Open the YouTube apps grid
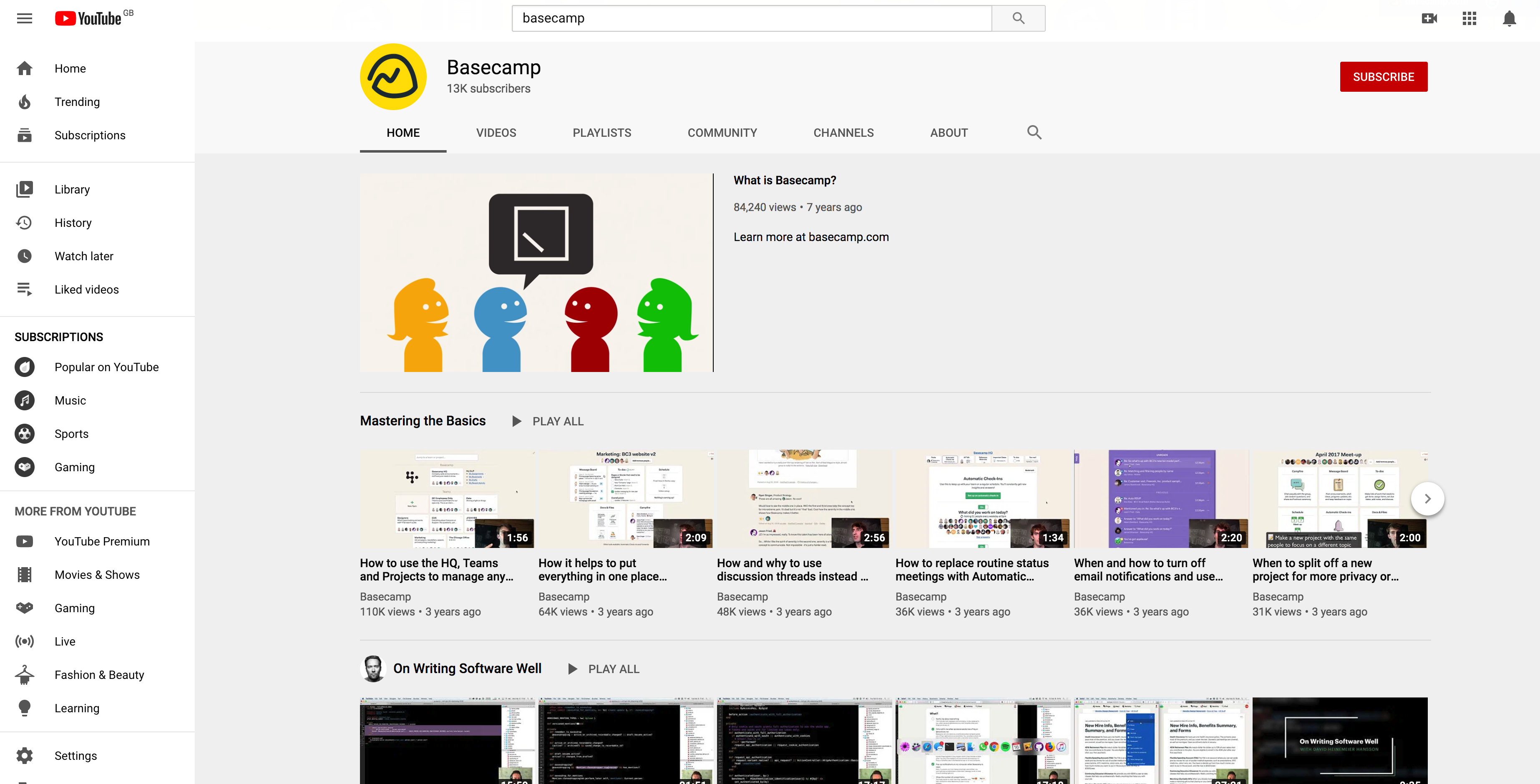 (x=1469, y=18)
